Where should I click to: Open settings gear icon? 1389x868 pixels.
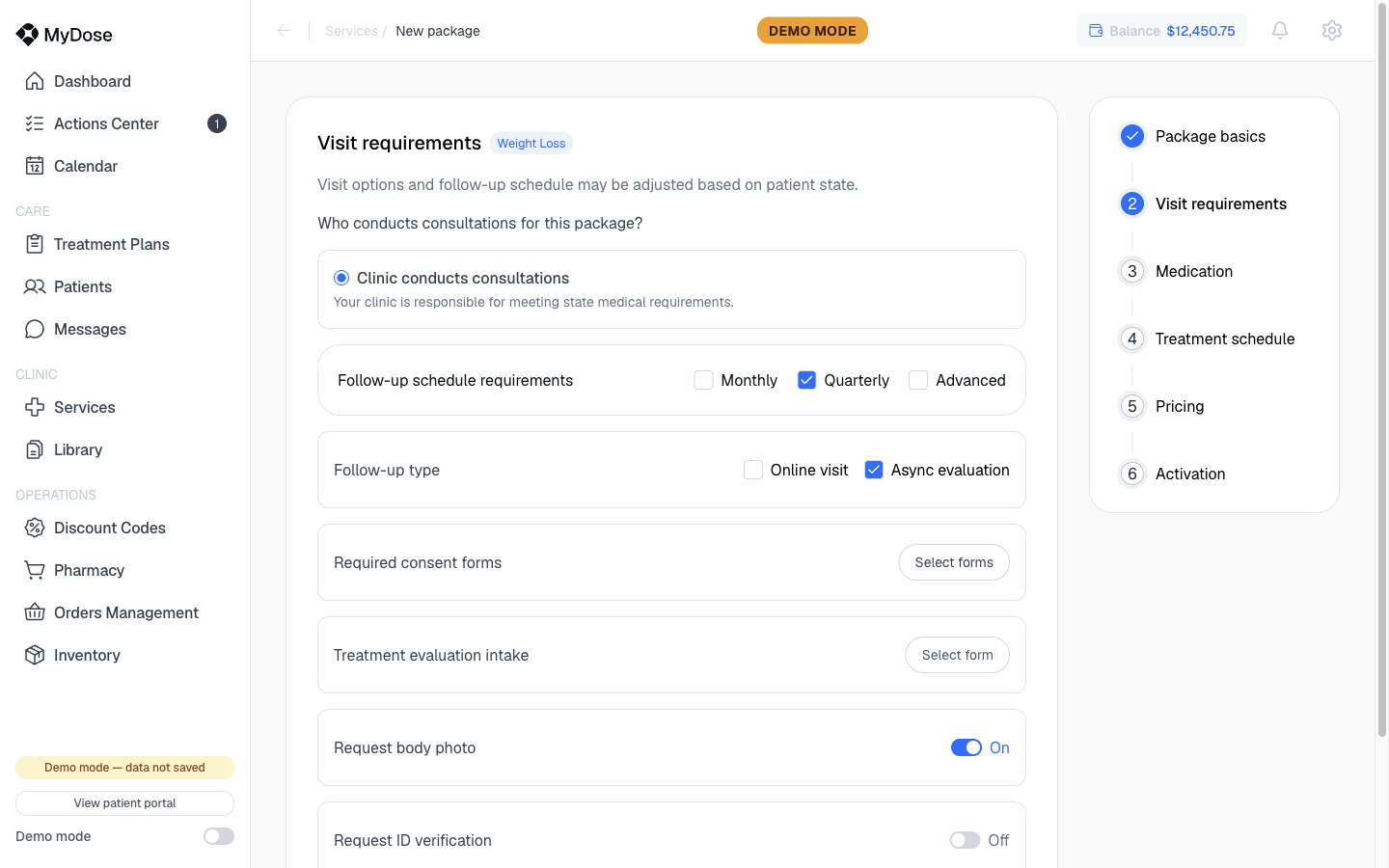(1332, 31)
